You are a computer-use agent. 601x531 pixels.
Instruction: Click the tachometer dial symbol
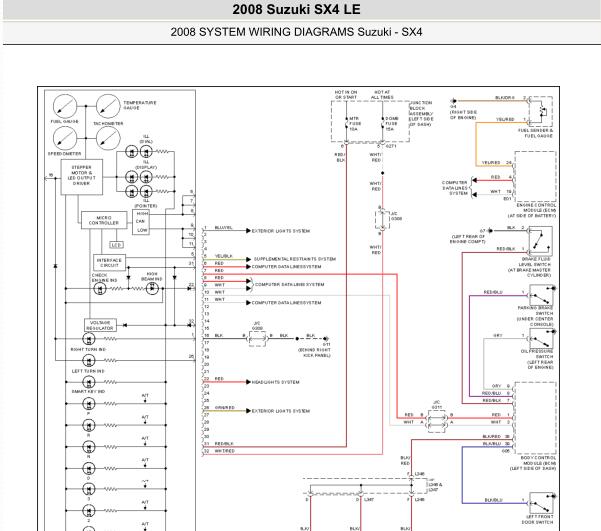click(x=108, y=138)
